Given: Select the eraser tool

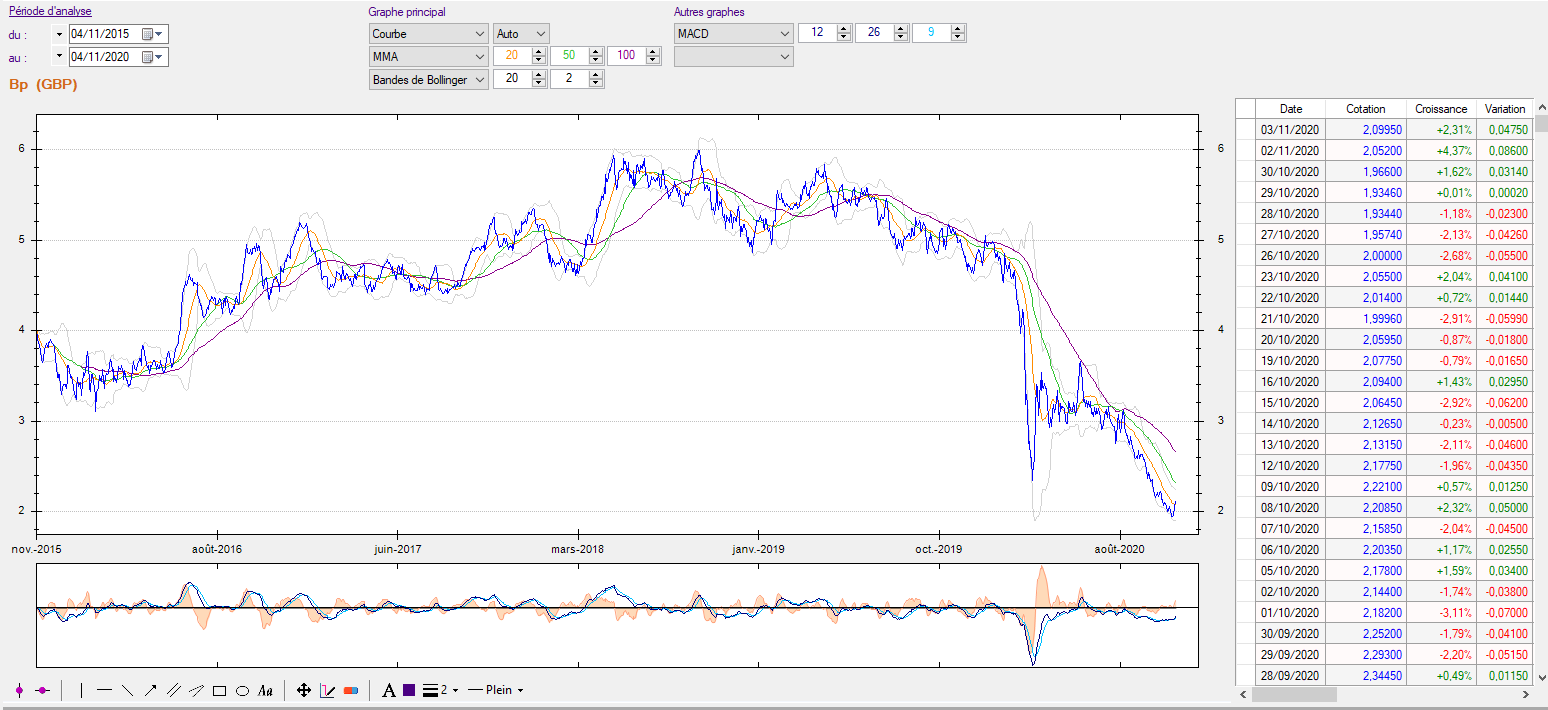Looking at the screenshot, I should [350, 690].
